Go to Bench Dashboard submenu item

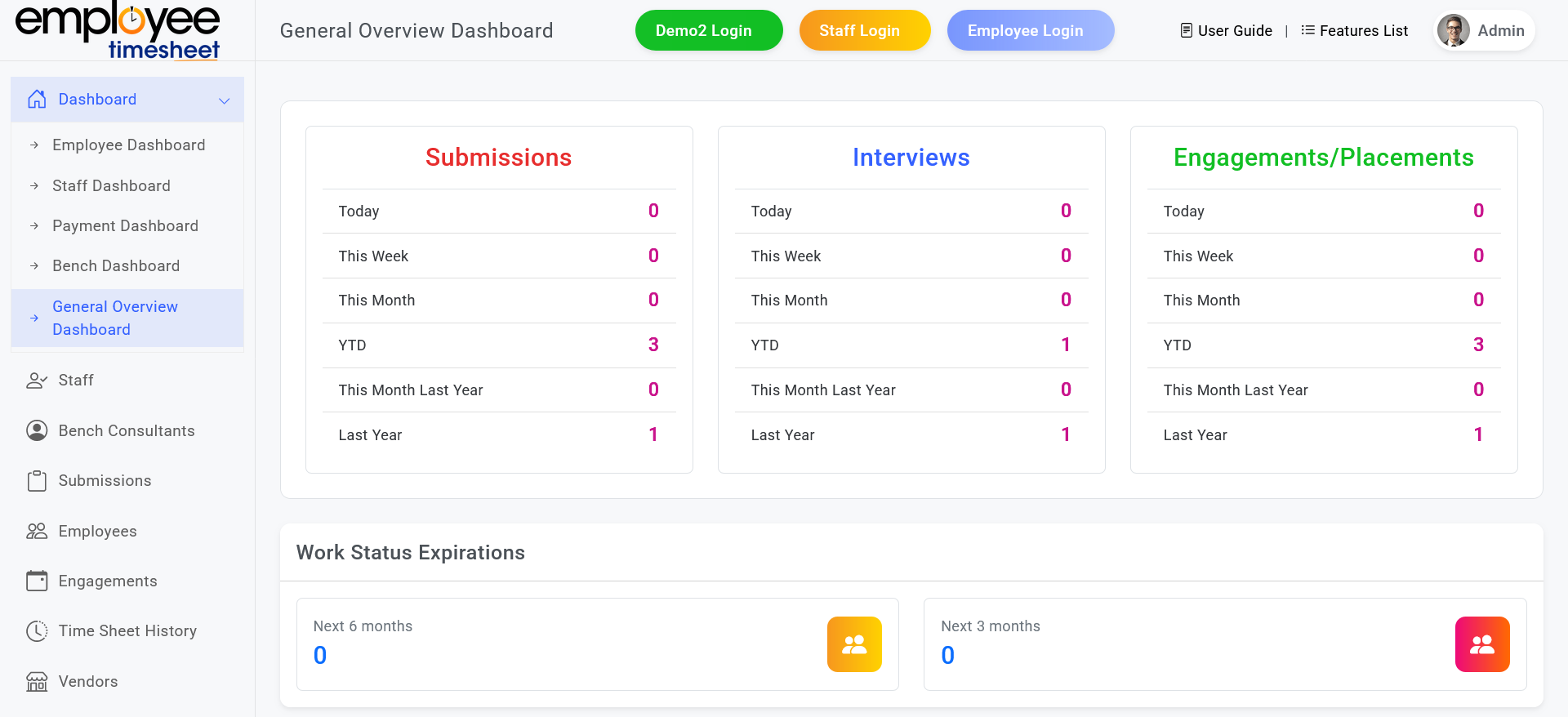pyautogui.click(x=116, y=266)
